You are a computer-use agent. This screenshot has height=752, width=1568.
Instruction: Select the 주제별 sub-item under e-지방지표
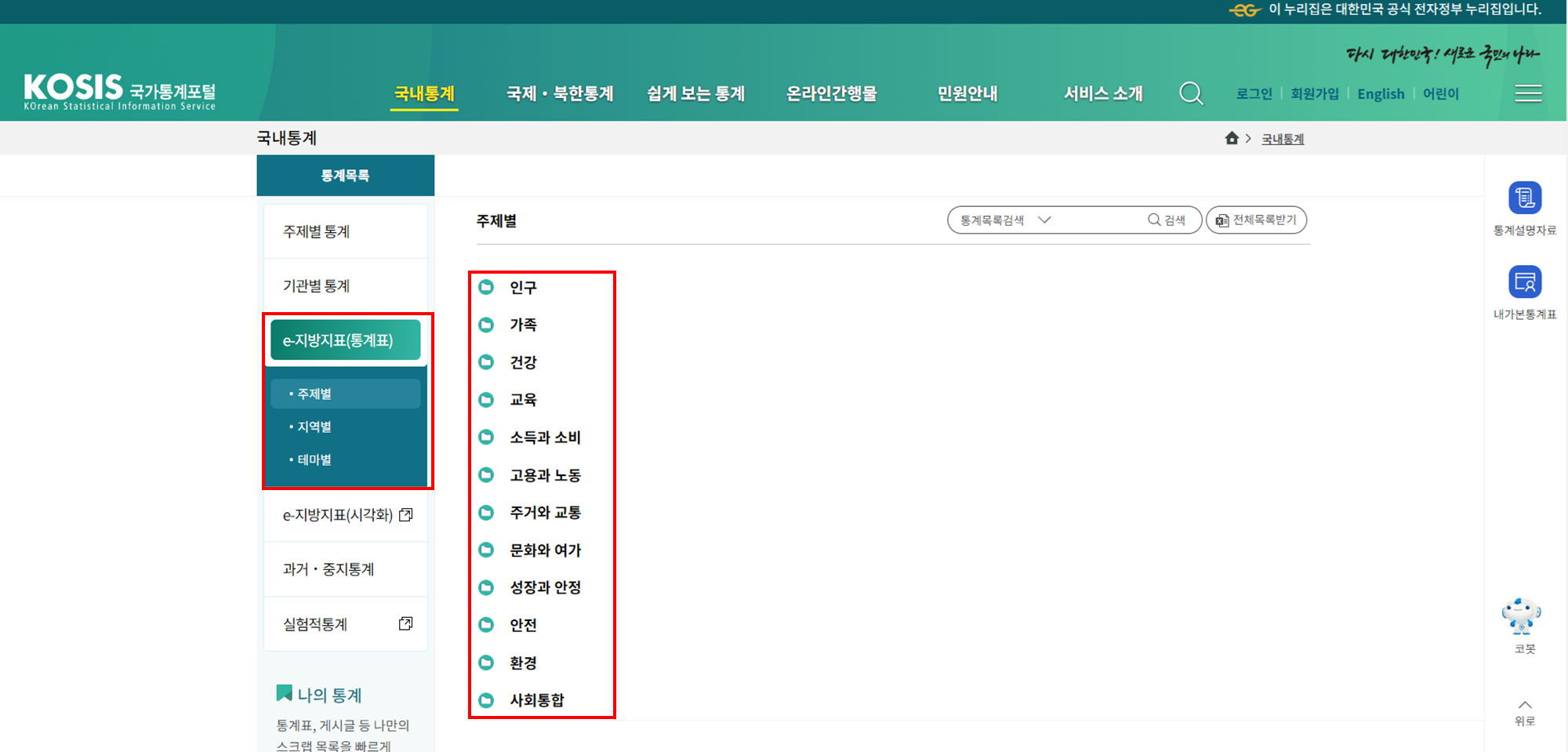point(313,393)
